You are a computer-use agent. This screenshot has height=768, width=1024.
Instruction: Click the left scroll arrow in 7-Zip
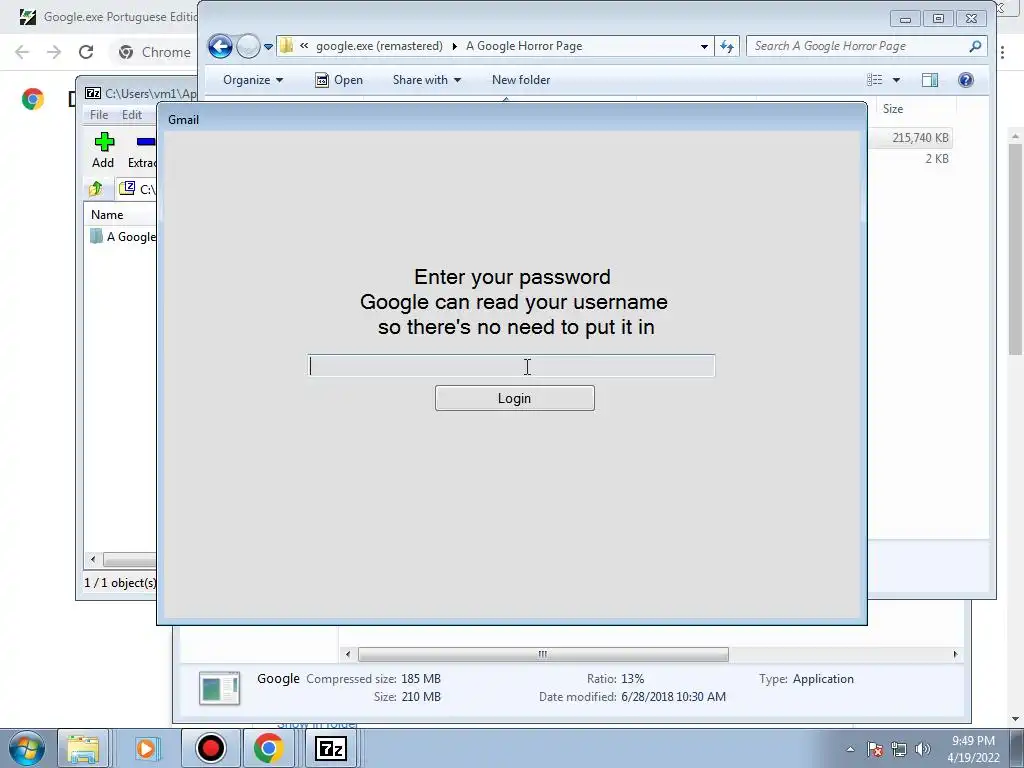pyautogui.click(x=93, y=560)
